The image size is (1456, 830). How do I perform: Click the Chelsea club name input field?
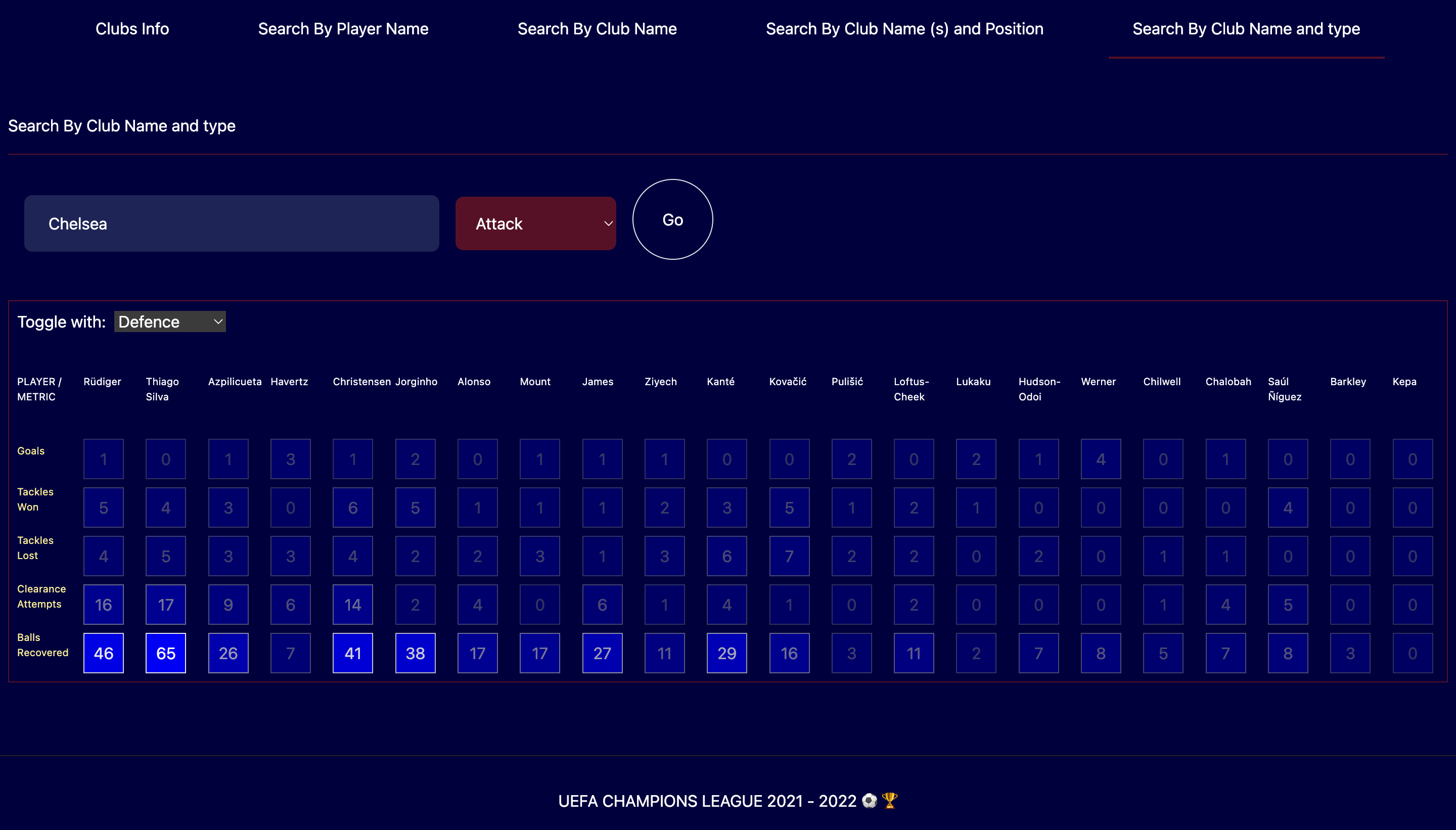232,223
